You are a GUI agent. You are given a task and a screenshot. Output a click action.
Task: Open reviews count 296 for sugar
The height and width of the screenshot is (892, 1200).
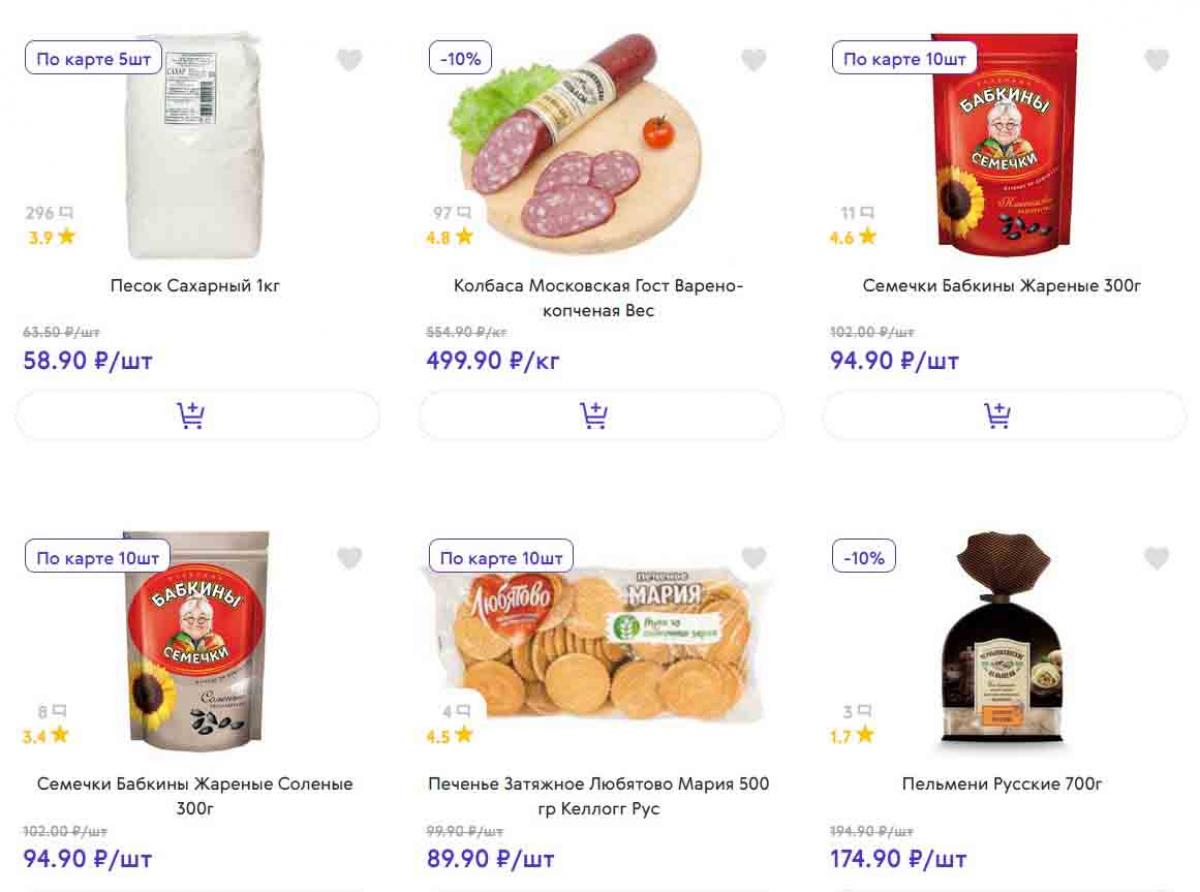[x=49, y=213]
